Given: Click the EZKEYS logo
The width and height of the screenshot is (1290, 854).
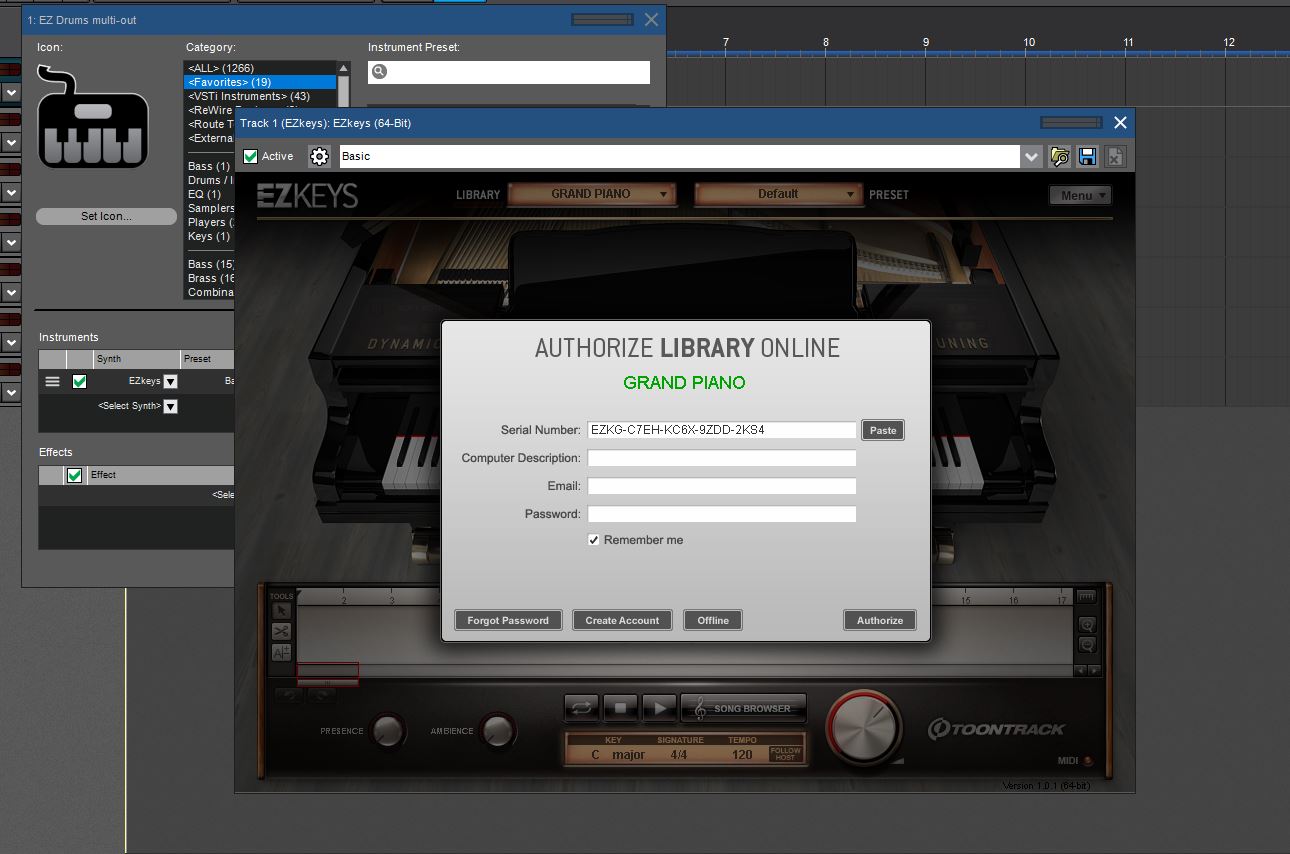Looking at the screenshot, I should (307, 196).
